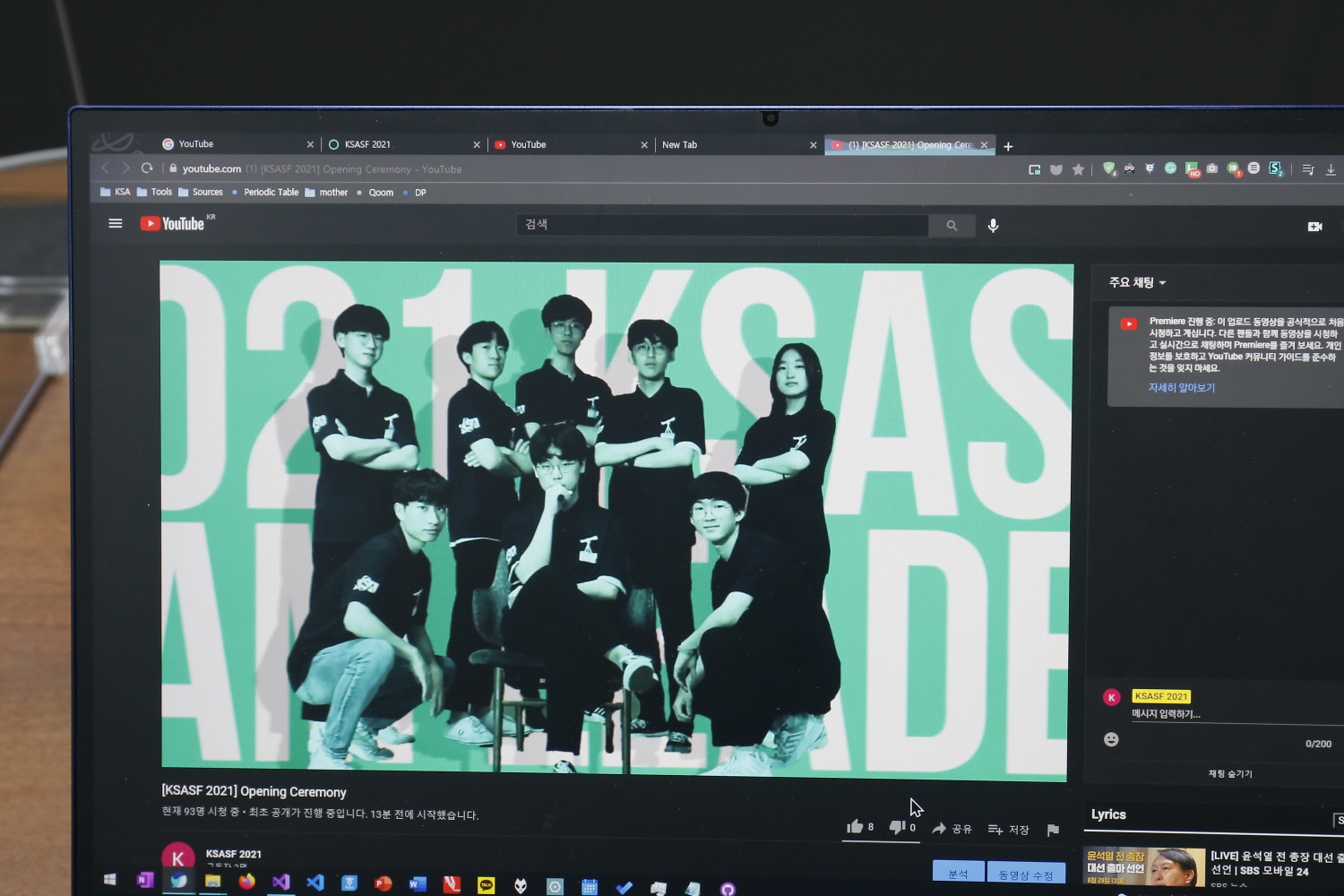Open Visual Studio purple taskbar icon

[280, 882]
